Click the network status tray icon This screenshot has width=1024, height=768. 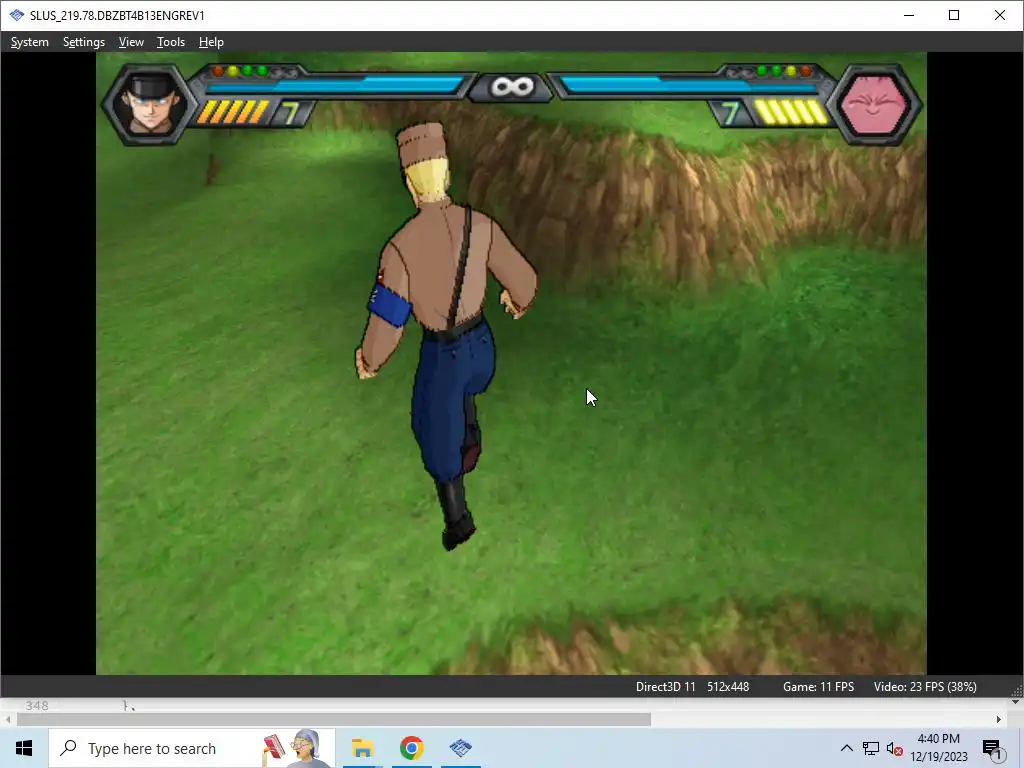(871, 748)
